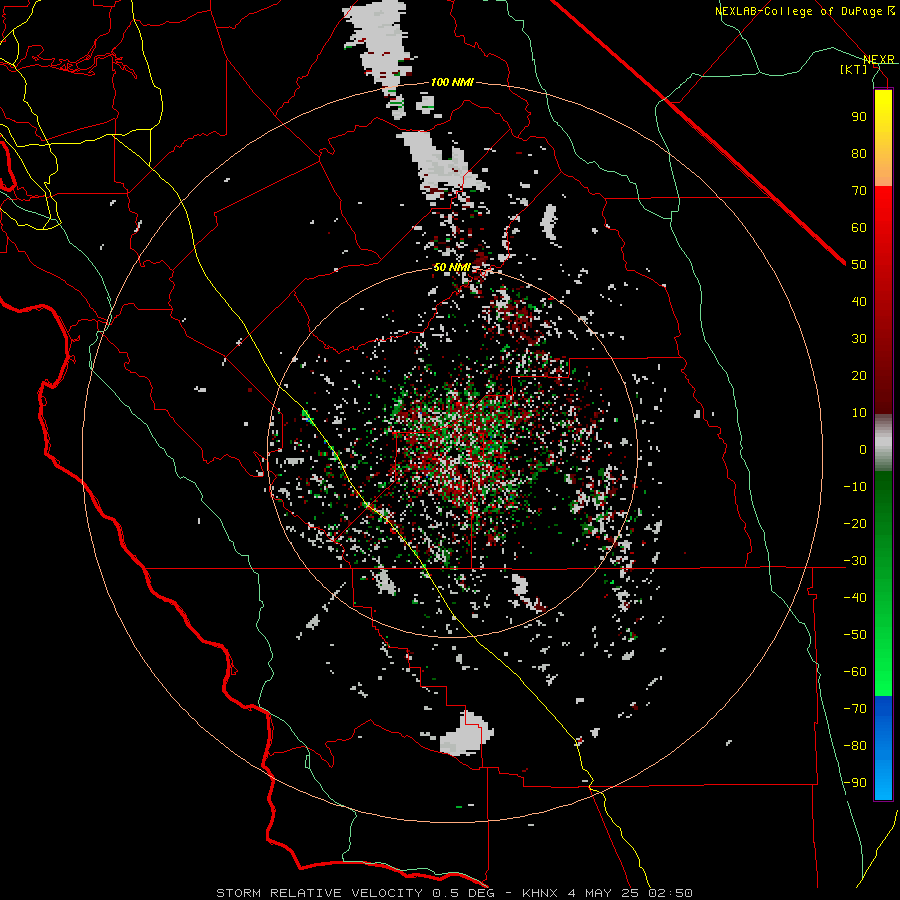This screenshot has height=900, width=900.
Task: Click the 100 NMI range ring label
Action: click(x=452, y=82)
